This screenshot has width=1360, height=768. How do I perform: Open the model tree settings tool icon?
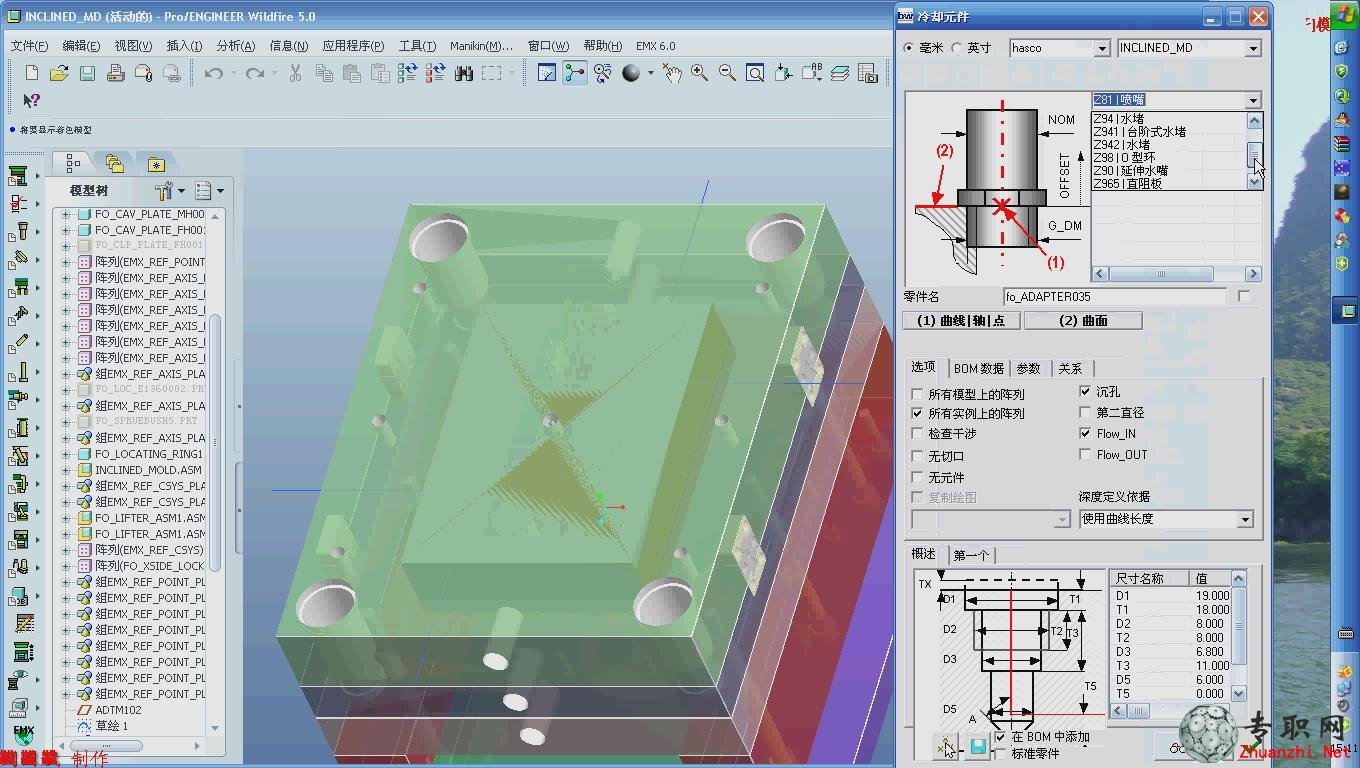[164, 190]
